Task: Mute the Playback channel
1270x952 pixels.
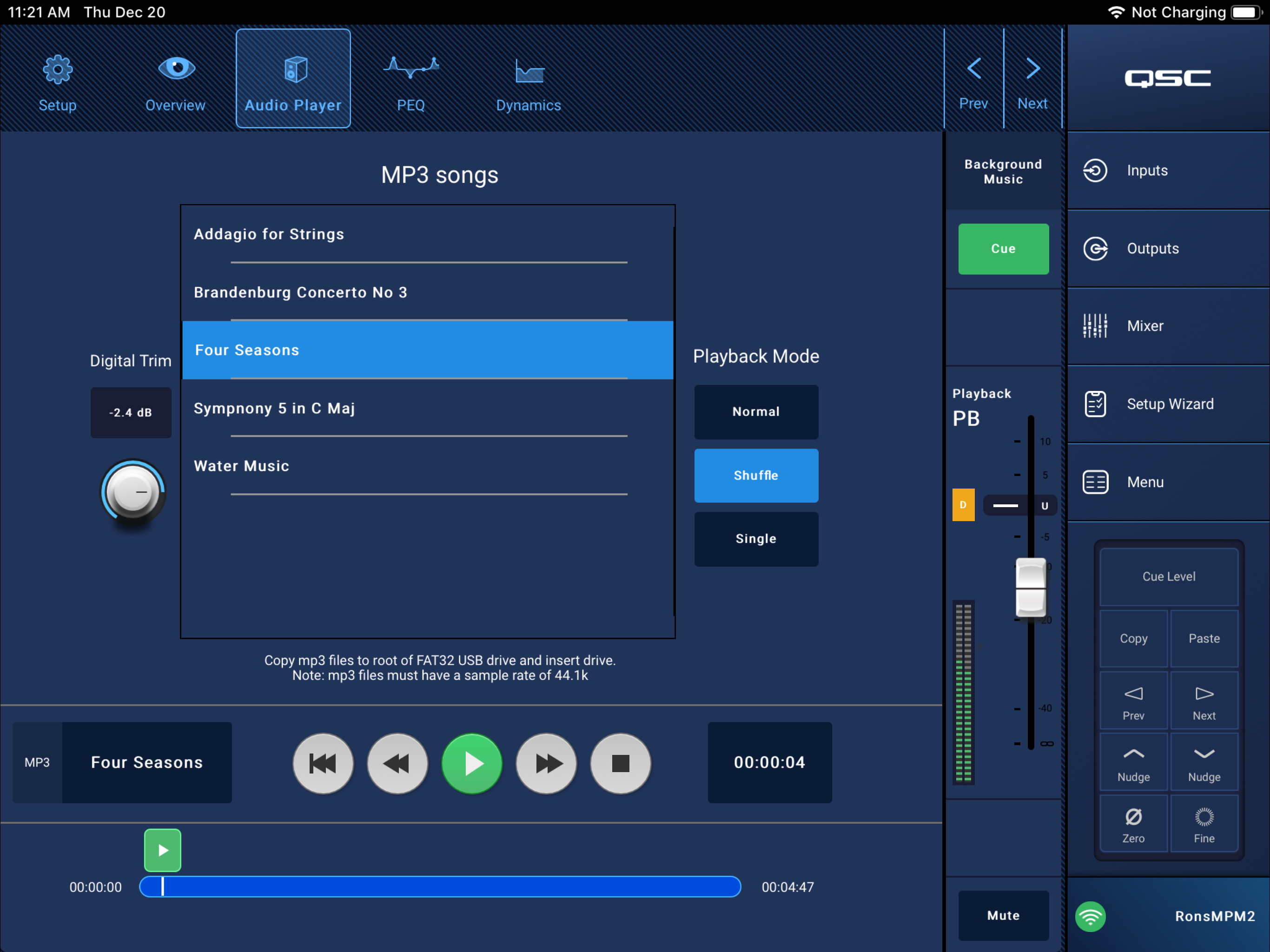Action: [x=1003, y=915]
